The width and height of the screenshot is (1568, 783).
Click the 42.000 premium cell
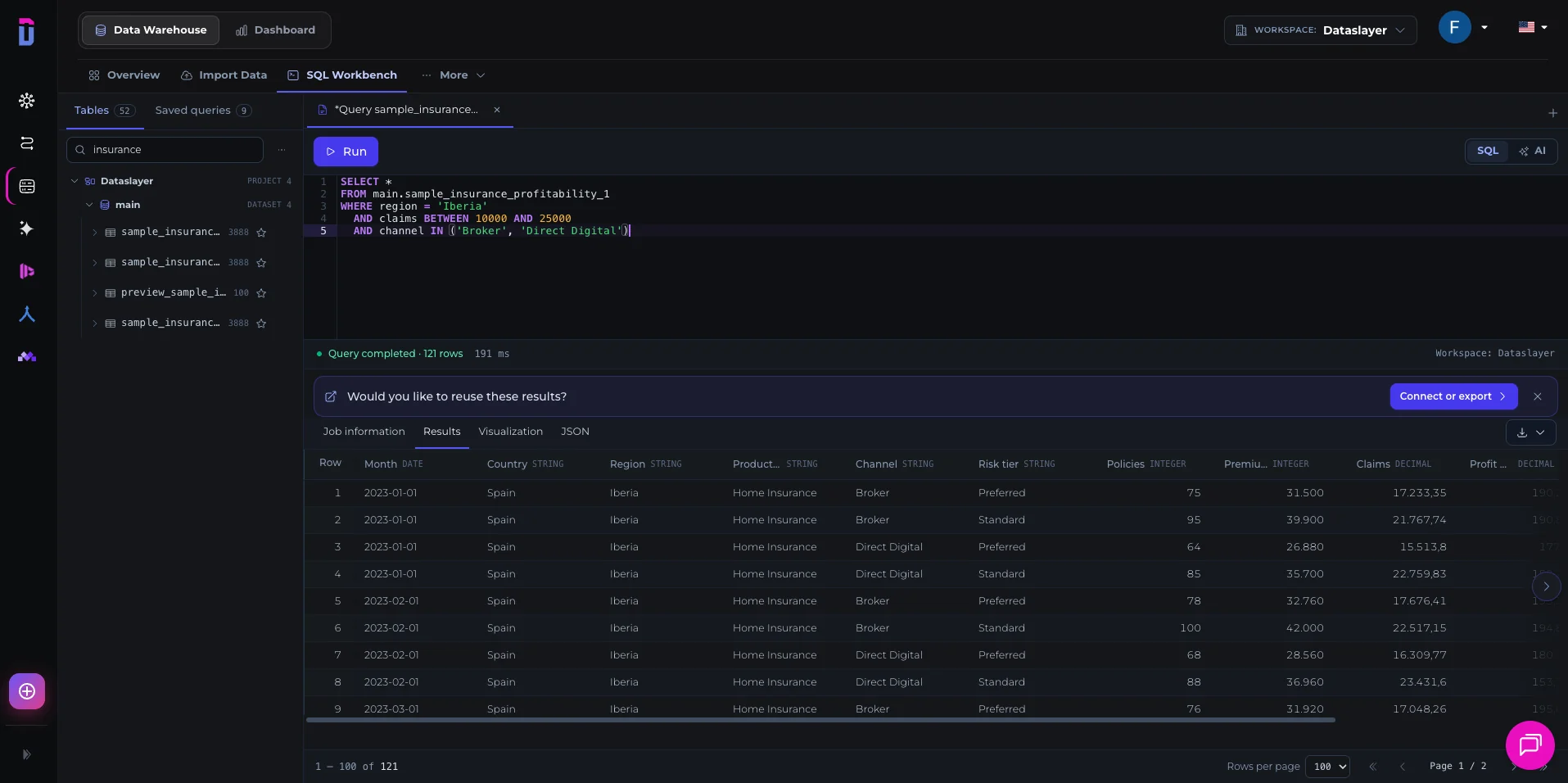pos(1304,628)
